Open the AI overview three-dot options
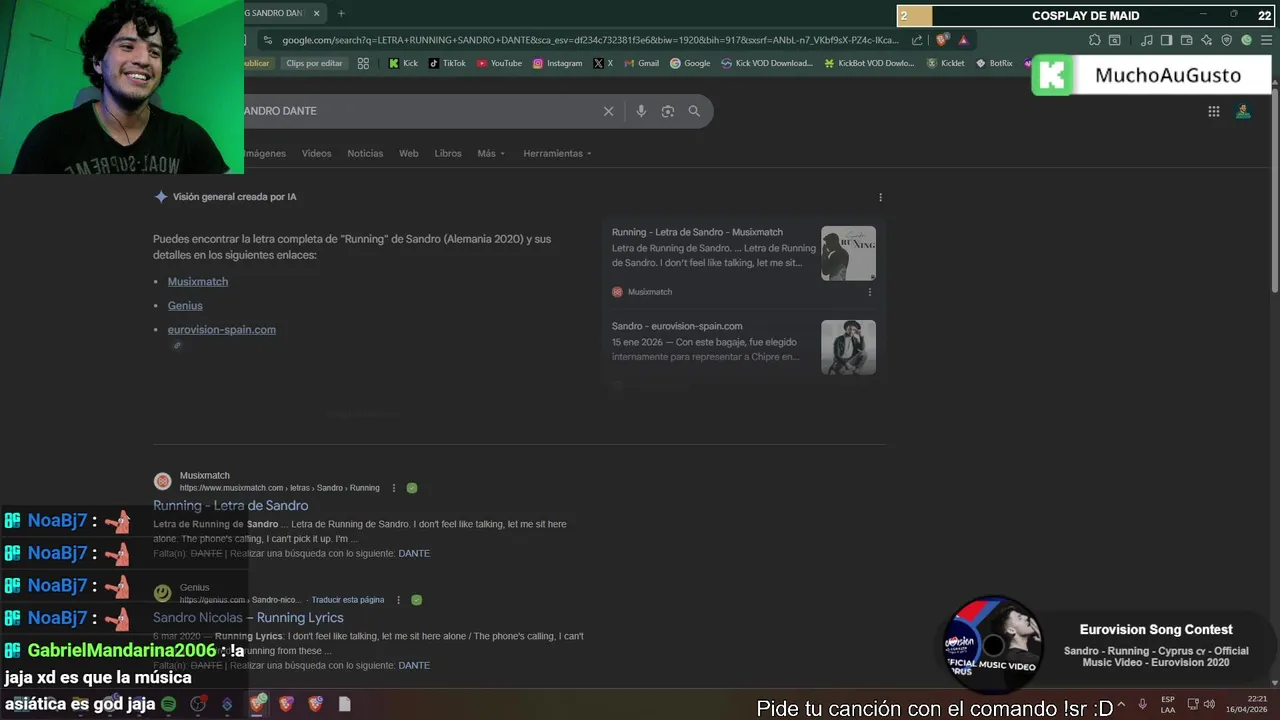Screen dimensions: 1280x720 point(880,197)
